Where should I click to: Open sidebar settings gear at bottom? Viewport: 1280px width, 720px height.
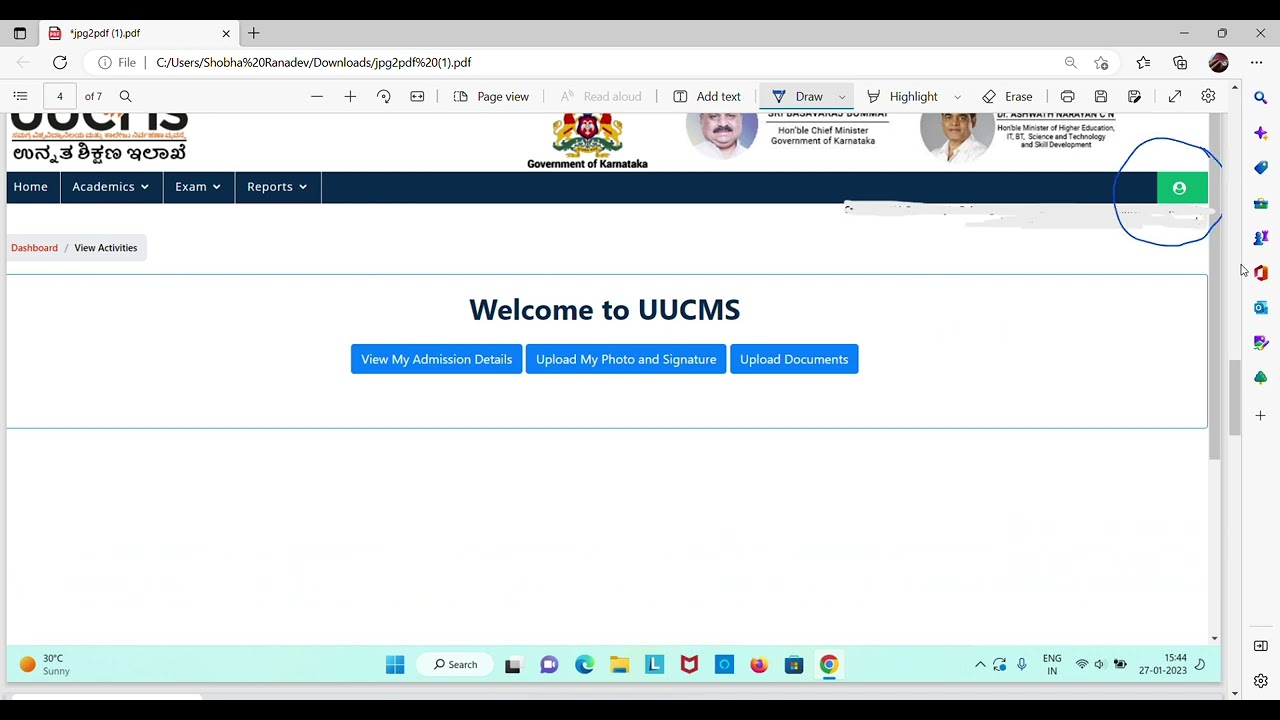coord(1261,681)
